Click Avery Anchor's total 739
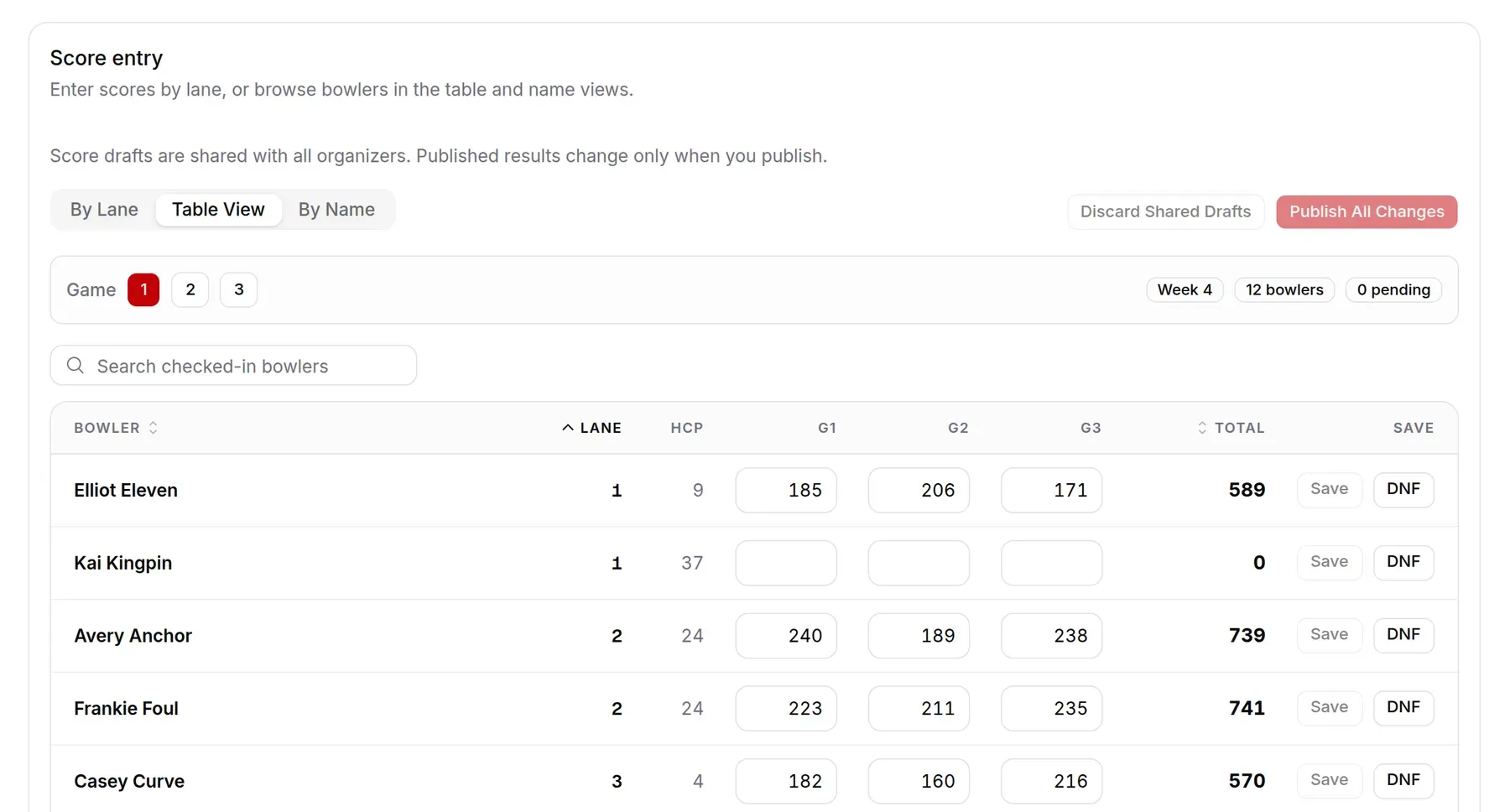Image resolution: width=1510 pixels, height=812 pixels. click(1247, 636)
